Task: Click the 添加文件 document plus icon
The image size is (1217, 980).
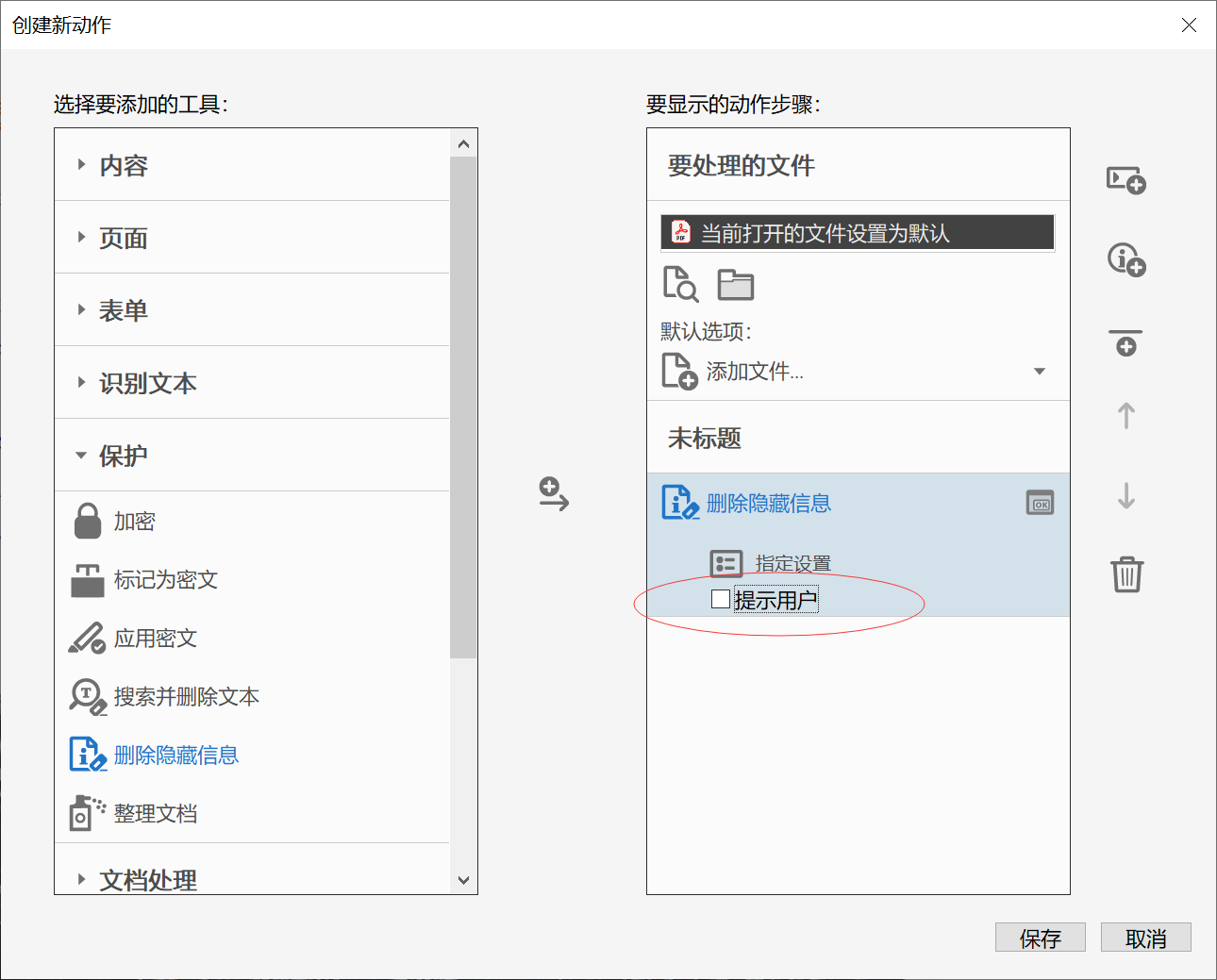Action: (679, 371)
